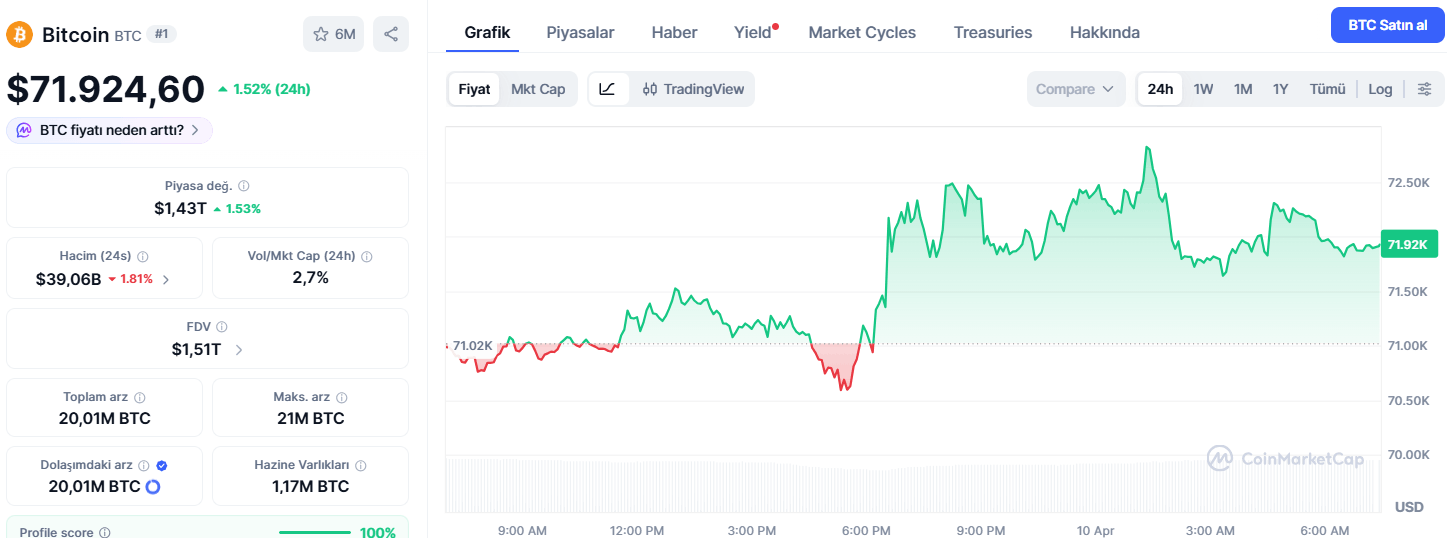Open the share icon button
The width and height of the screenshot is (1447, 538).
coord(391,34)
